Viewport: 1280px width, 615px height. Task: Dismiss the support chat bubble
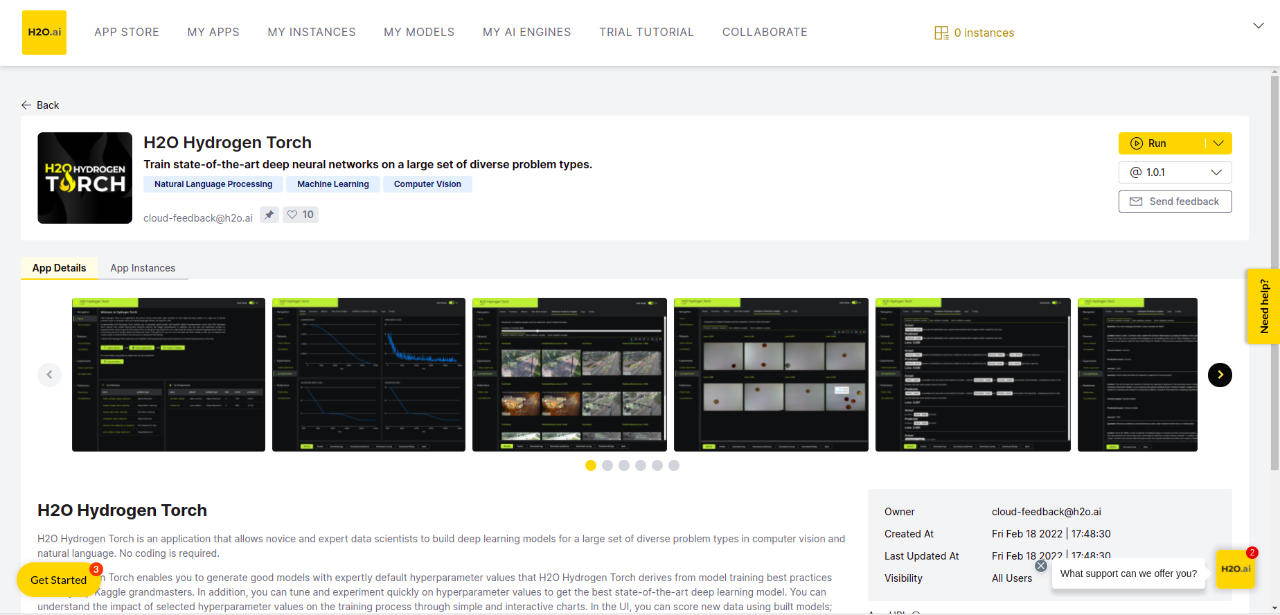(1041, 566)
